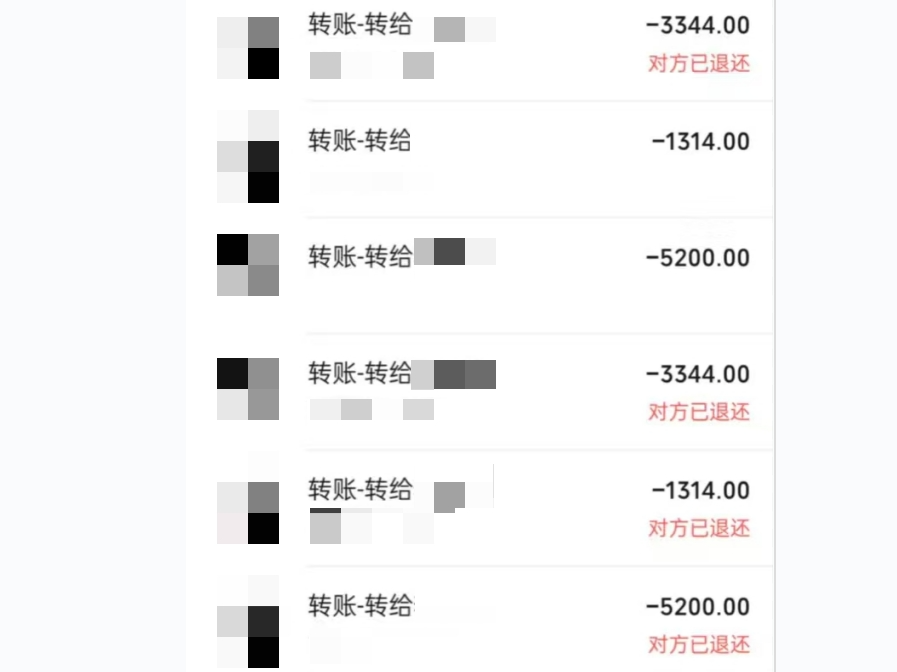Click the topmost -3344.00 amount
Image resolution: width=897 pixels, height=672 pixels.
click(x=698, y=25)
